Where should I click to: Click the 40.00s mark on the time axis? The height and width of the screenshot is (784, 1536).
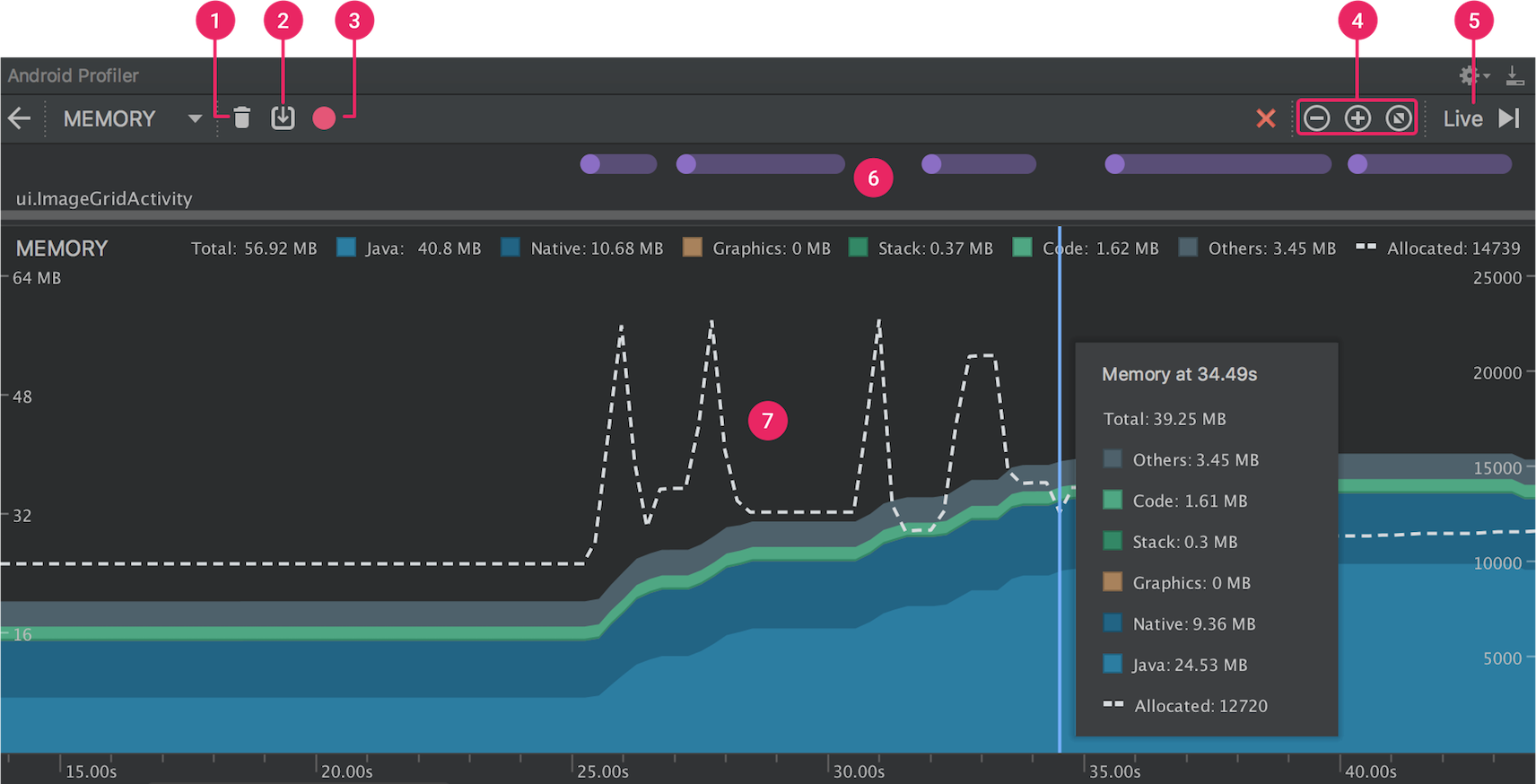point(1371,771)
